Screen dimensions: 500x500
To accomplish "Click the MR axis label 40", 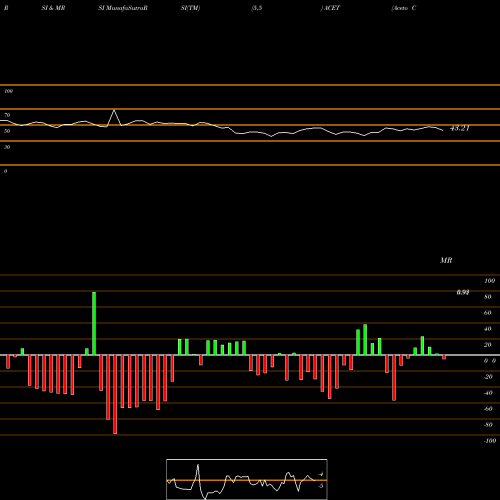I will click(488, 329).
